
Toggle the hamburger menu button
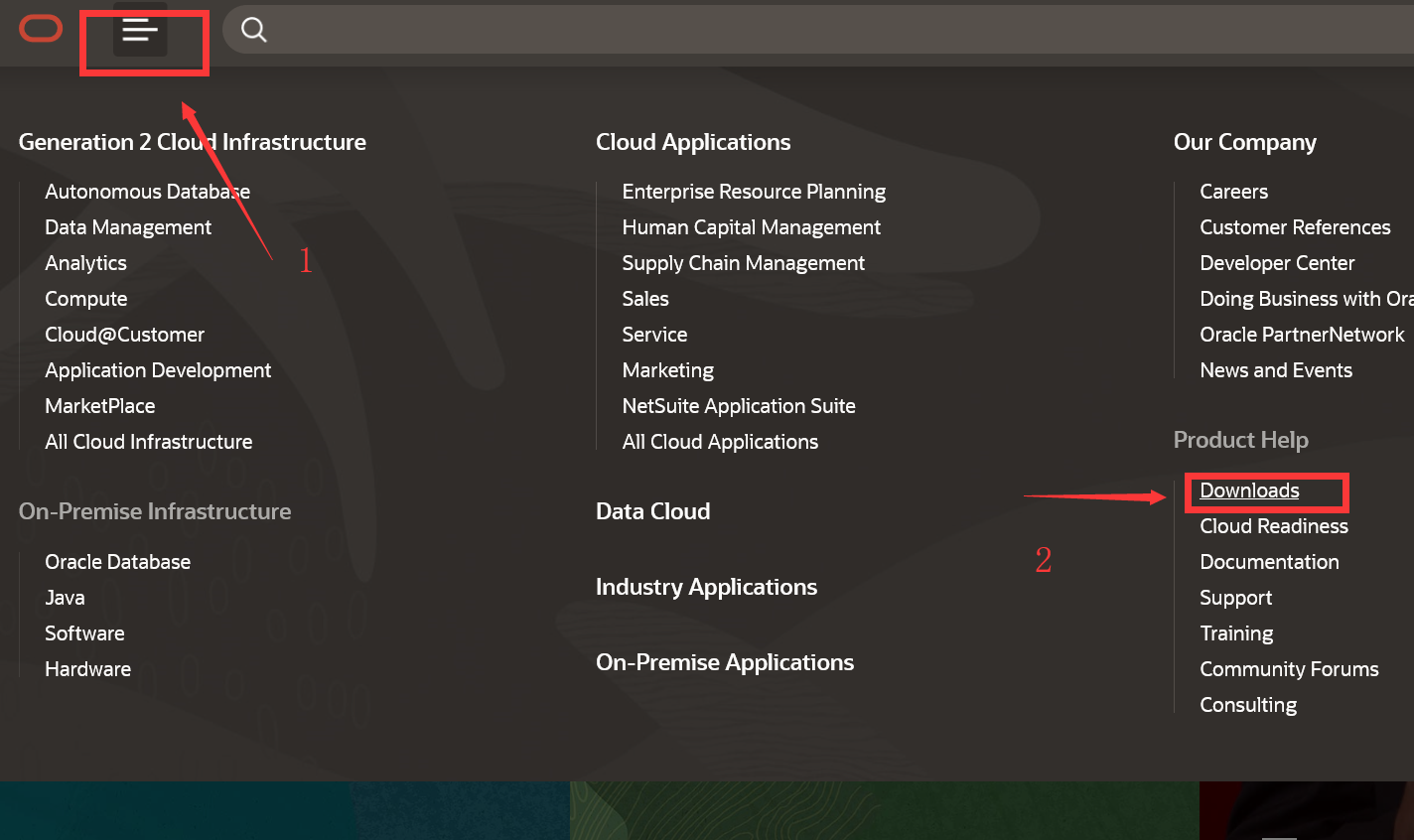140,31
